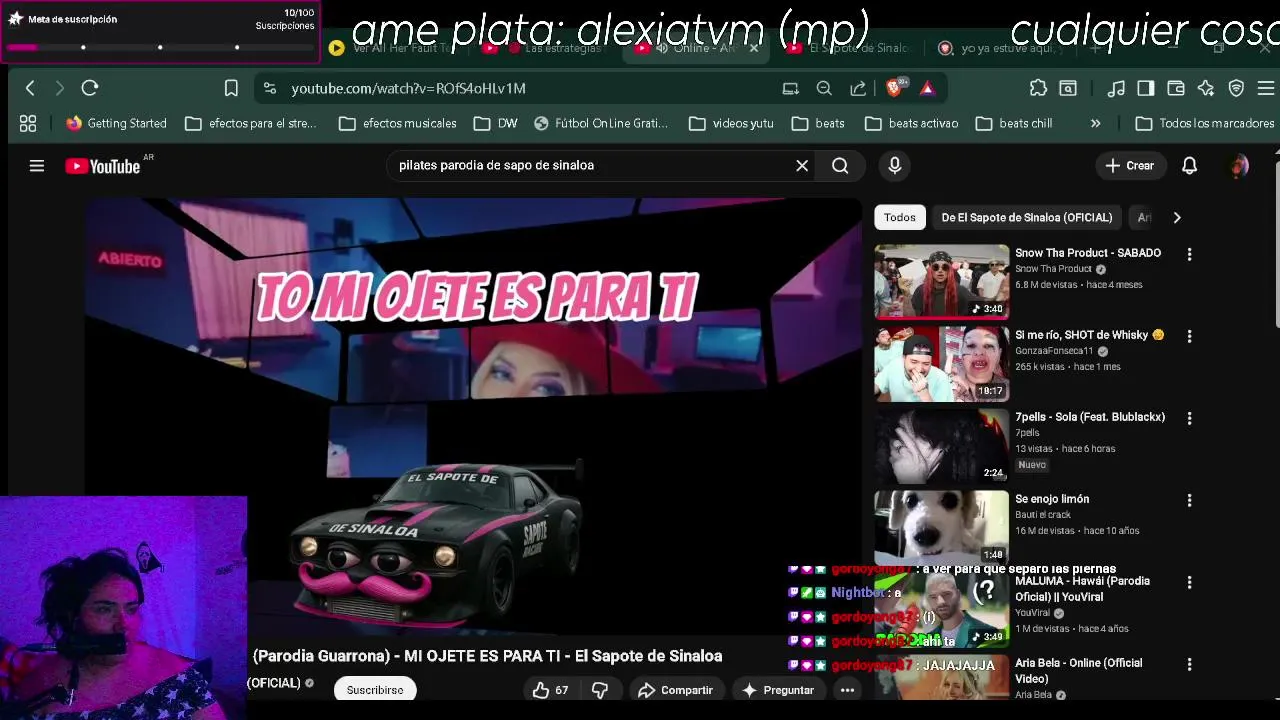
Task: Open the DW bookmarks folder
Action: point(496,123)
